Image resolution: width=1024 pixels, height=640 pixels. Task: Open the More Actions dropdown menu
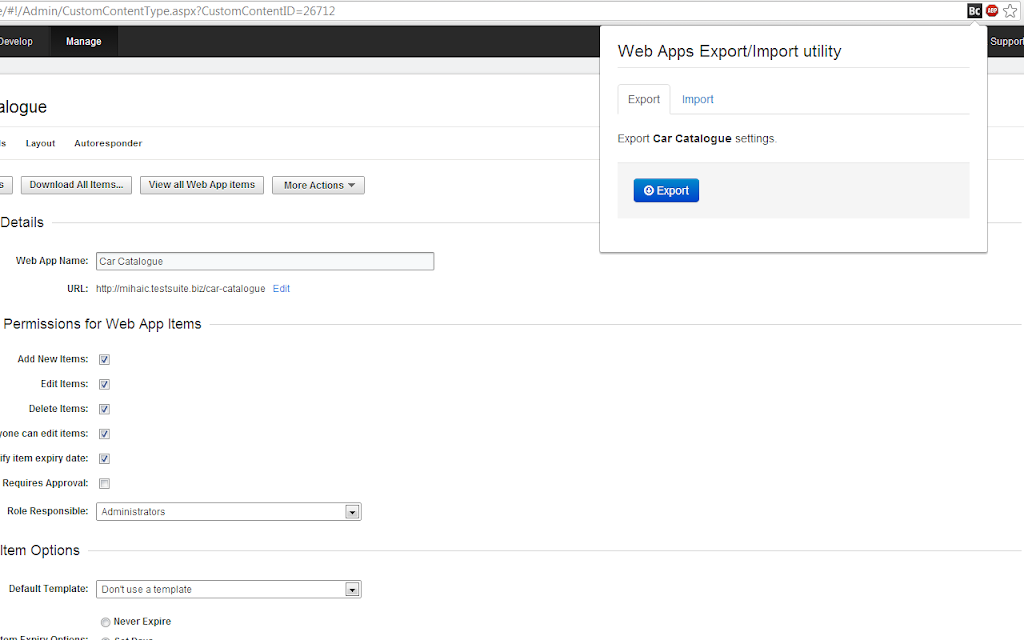pos(318,185)
